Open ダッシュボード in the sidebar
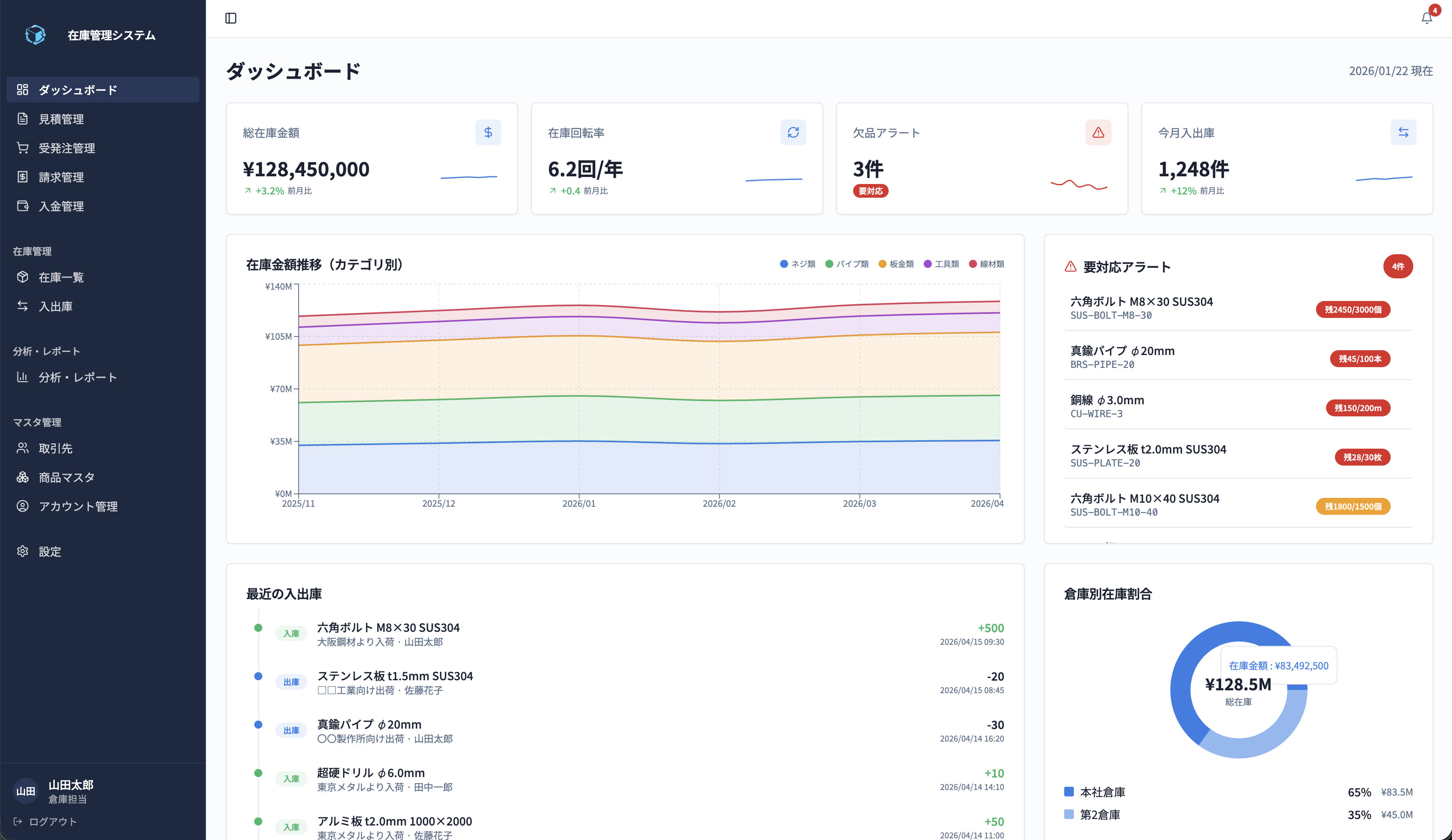Screen dimensions: 1452x840 pyautogui.click(x=103, y=90)
